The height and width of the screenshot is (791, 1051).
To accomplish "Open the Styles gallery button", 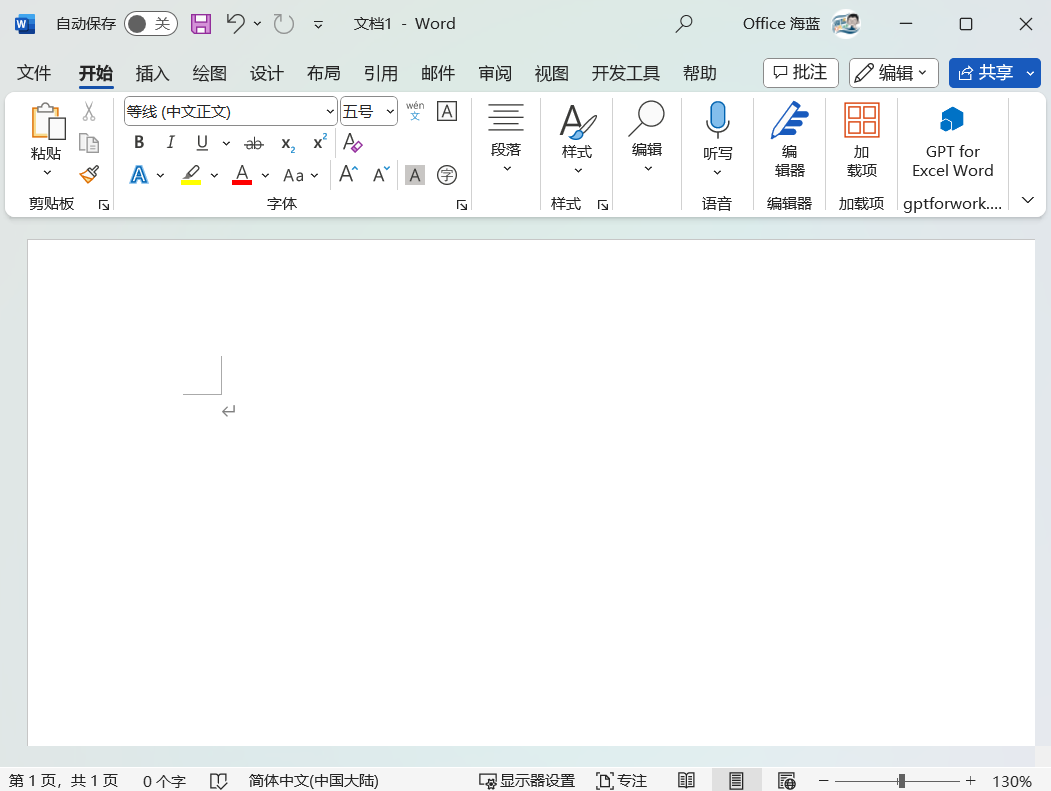I will (577, 139).
